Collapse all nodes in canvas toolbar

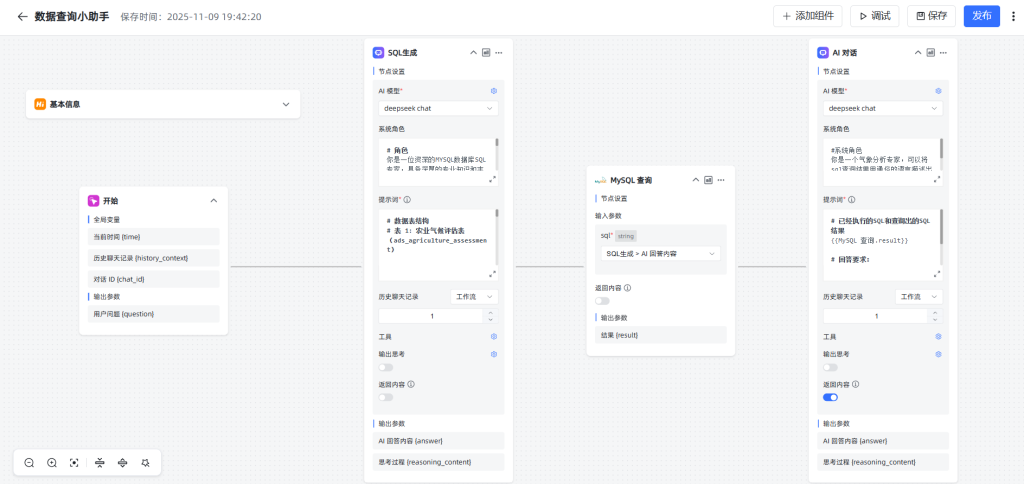pos(100,462)
